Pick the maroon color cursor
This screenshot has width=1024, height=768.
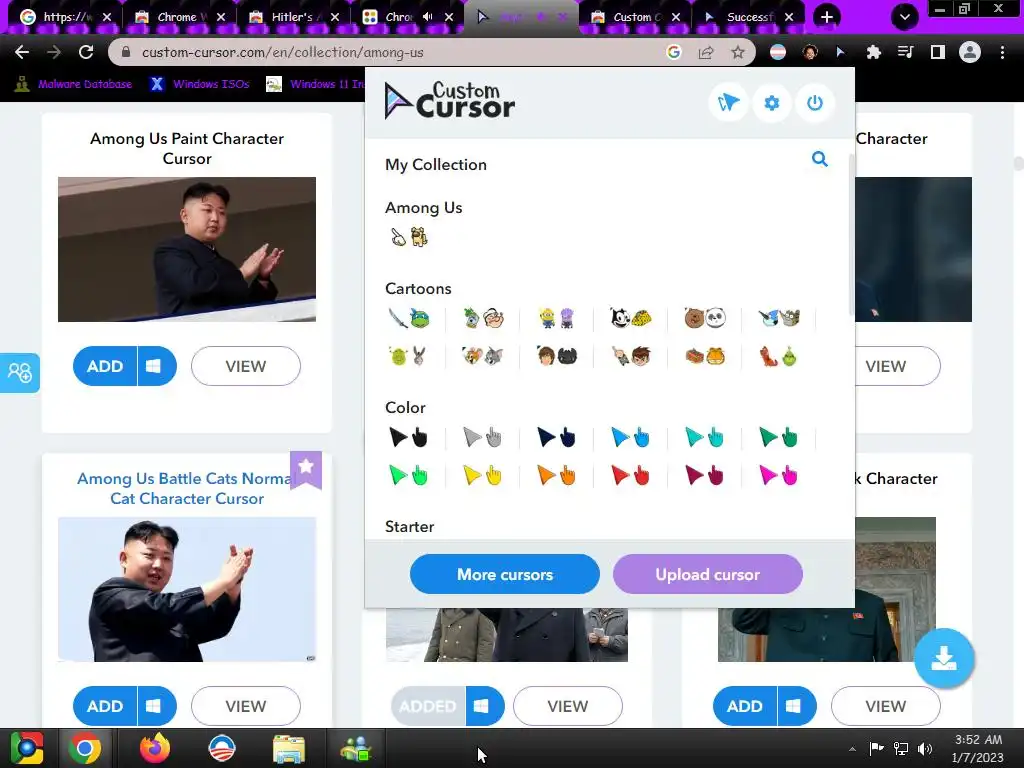click(x=705, y=475)
